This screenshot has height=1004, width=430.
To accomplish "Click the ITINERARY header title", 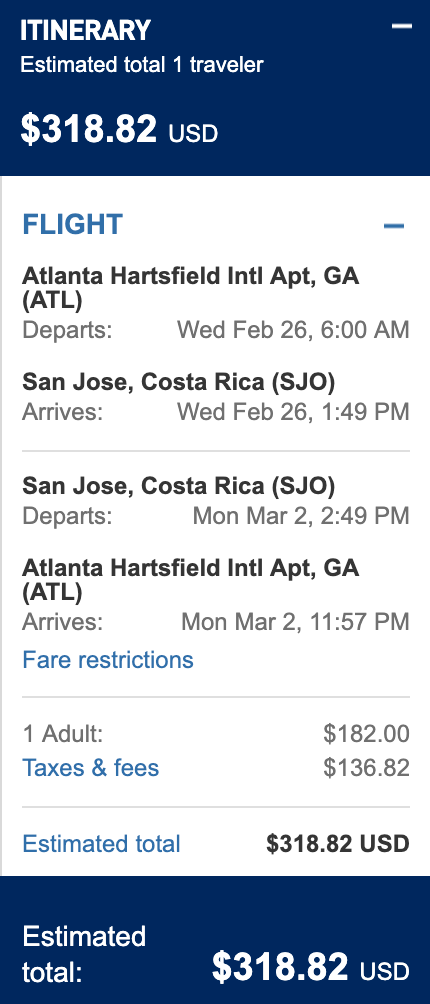I will tap(85, 30).
